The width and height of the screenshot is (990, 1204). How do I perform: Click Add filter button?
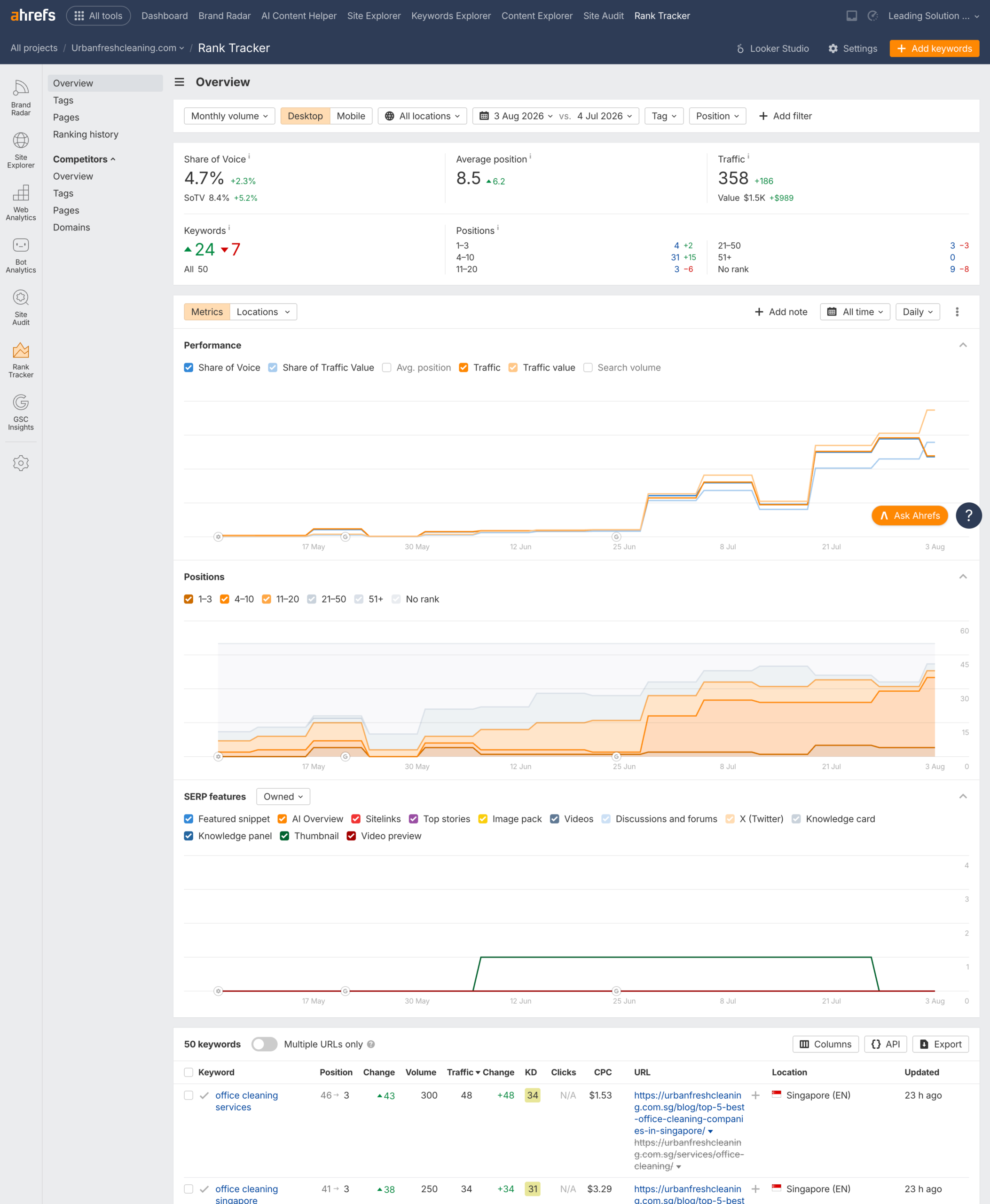785,116
